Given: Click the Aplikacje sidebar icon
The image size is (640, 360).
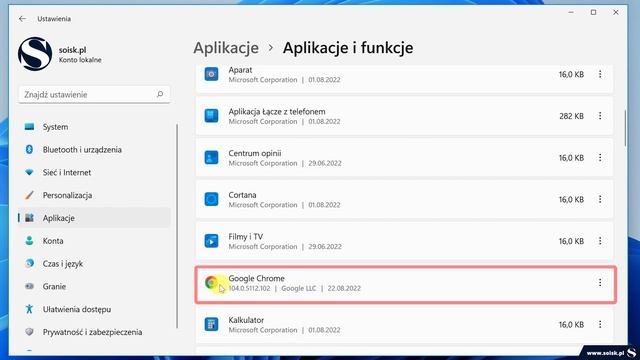Looking at the screenshot, I should 29,218.
